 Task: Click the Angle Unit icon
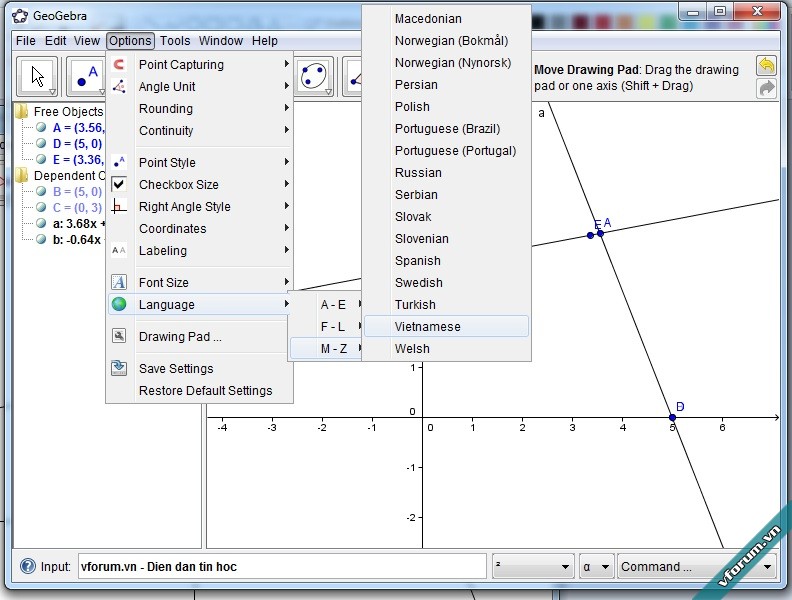tap(119, 86)
